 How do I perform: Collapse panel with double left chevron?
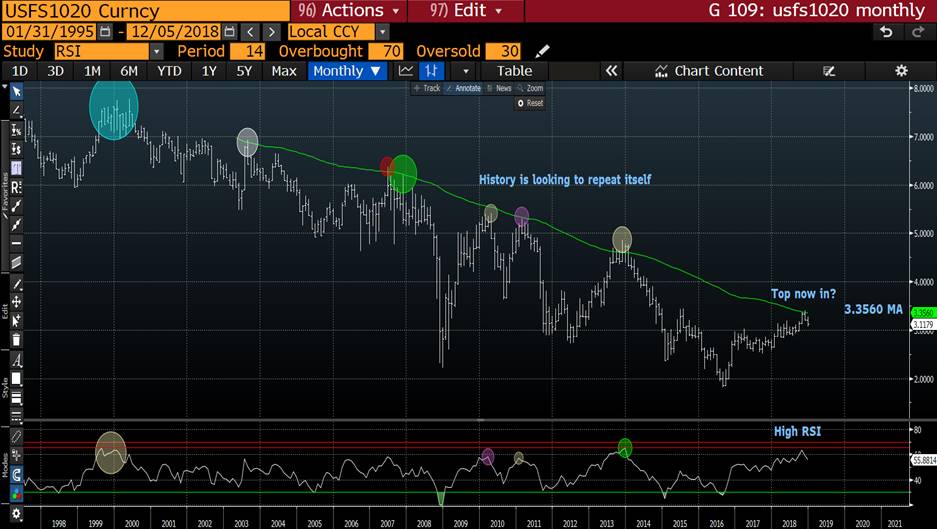click(x=611, y=71)
